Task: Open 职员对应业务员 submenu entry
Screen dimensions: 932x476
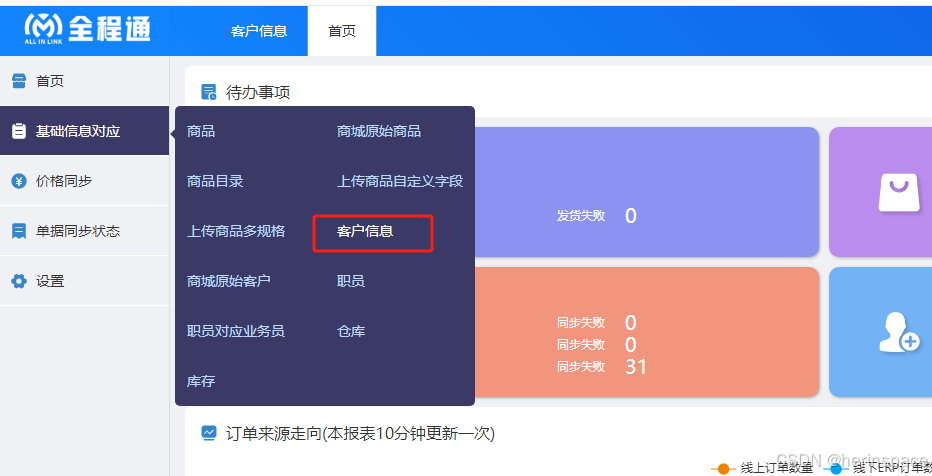Action: coord(236,330)
